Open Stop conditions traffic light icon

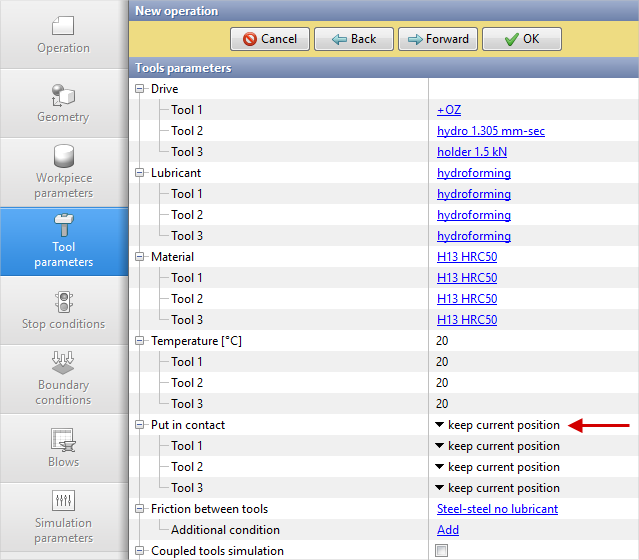63,301
